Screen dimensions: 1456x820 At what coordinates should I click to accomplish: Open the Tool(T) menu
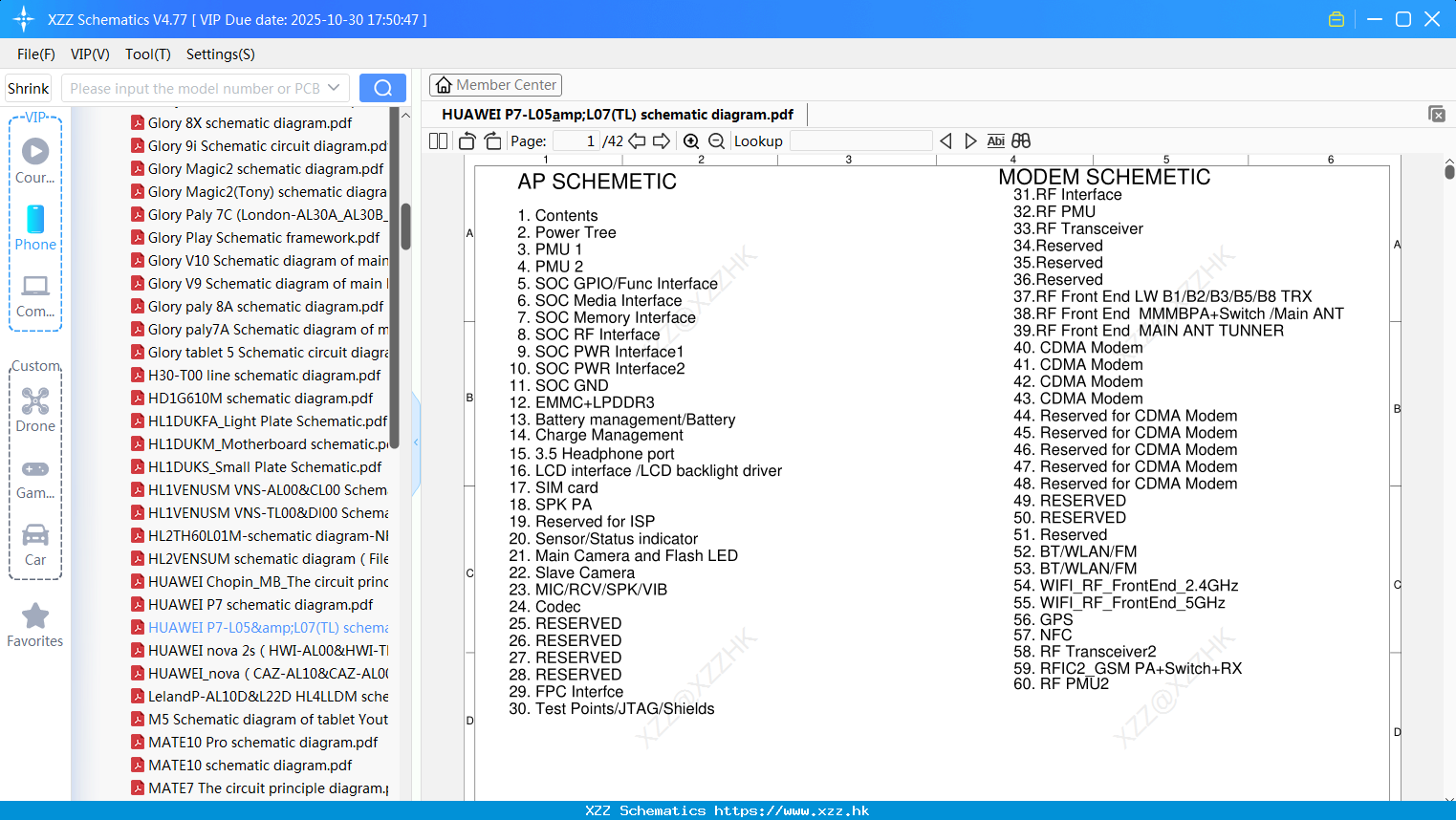click(x=148, y=54)
